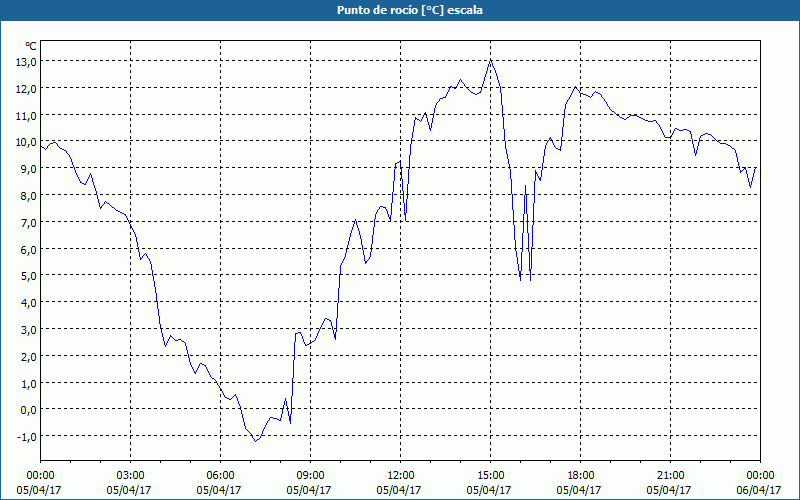The height and width of the screenshot is (500, 800).
Task: Click the dew point curve peak at 15:00
Action: 490,60
